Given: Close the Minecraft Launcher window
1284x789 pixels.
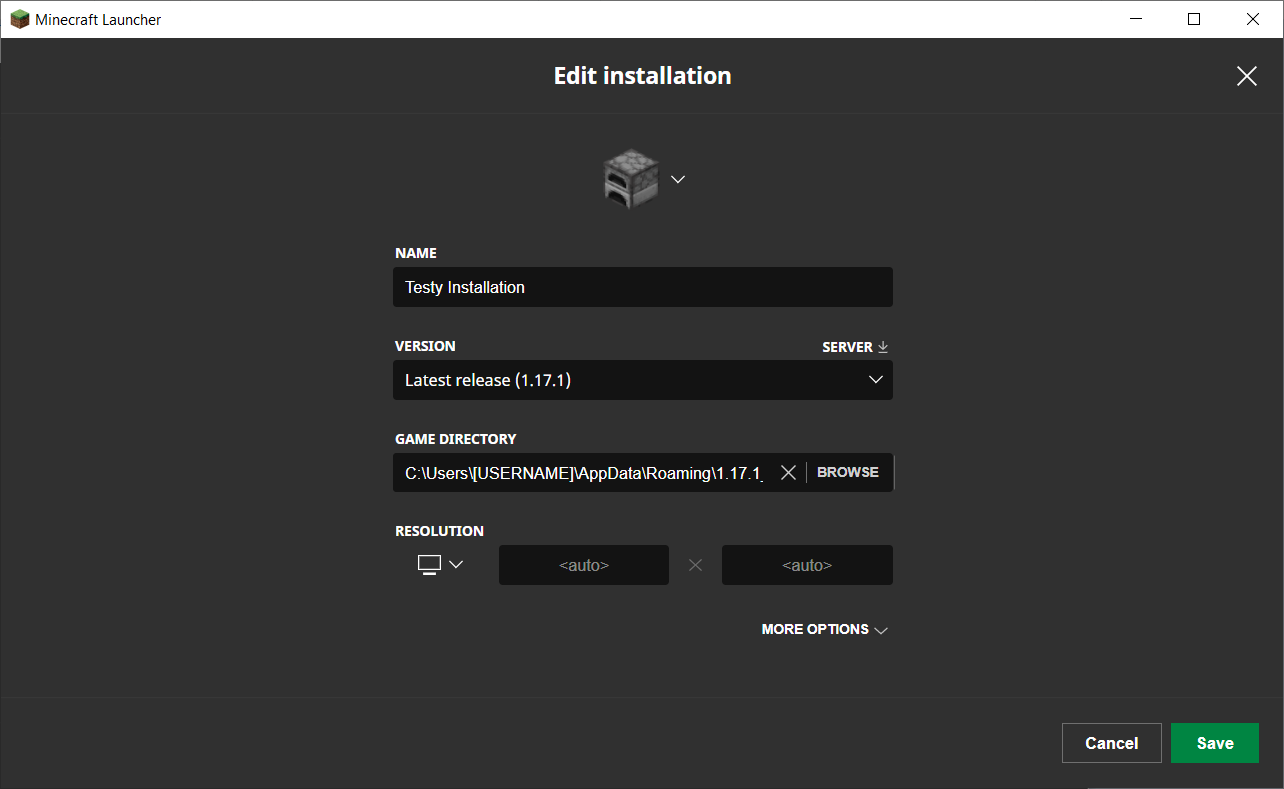Looking at the screenshot, I should click(x=1253, y=19).
